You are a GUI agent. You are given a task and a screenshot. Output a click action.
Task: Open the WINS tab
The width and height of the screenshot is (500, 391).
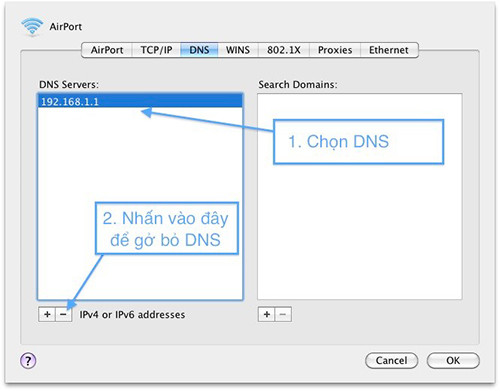tap(238, 50)
